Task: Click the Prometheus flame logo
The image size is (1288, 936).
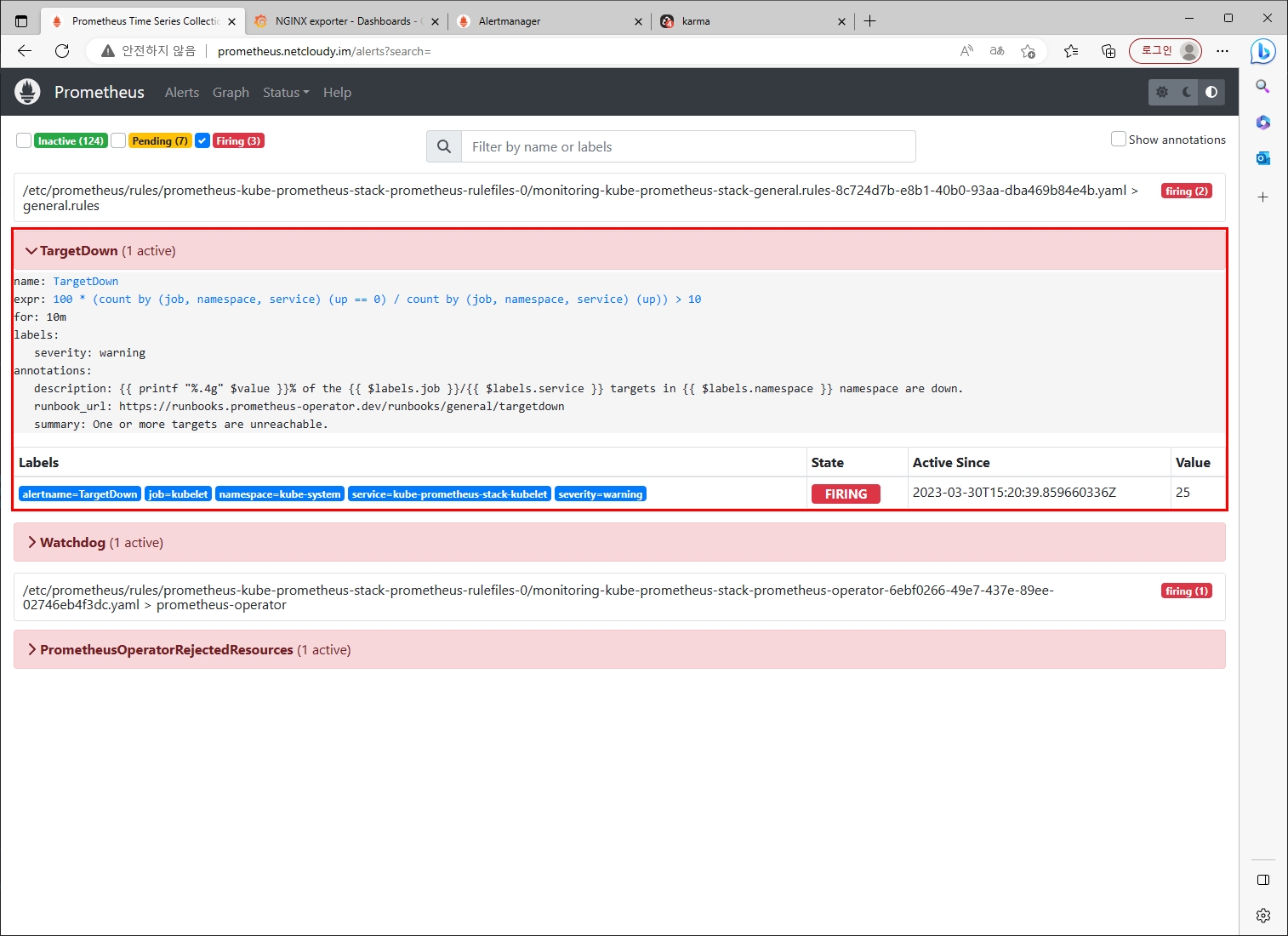Action: (27, 92)
